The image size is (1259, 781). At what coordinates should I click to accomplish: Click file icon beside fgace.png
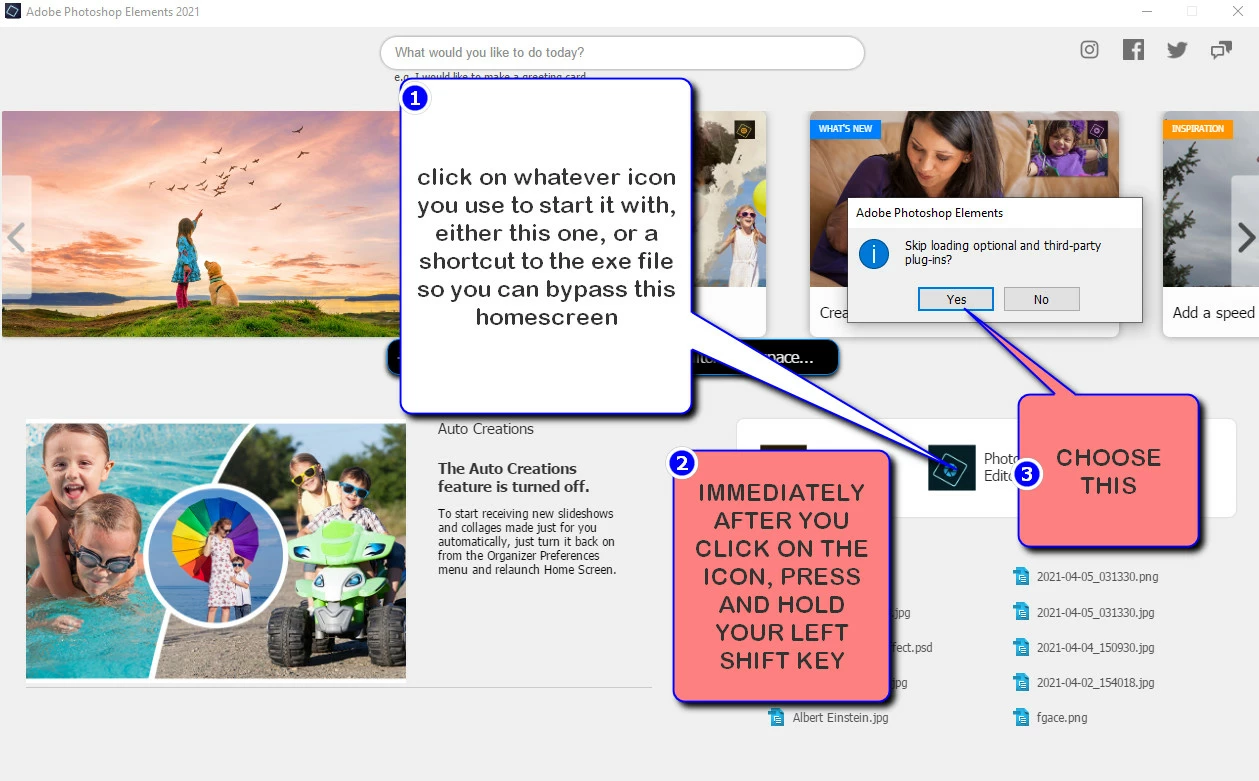click(1021, 717)
